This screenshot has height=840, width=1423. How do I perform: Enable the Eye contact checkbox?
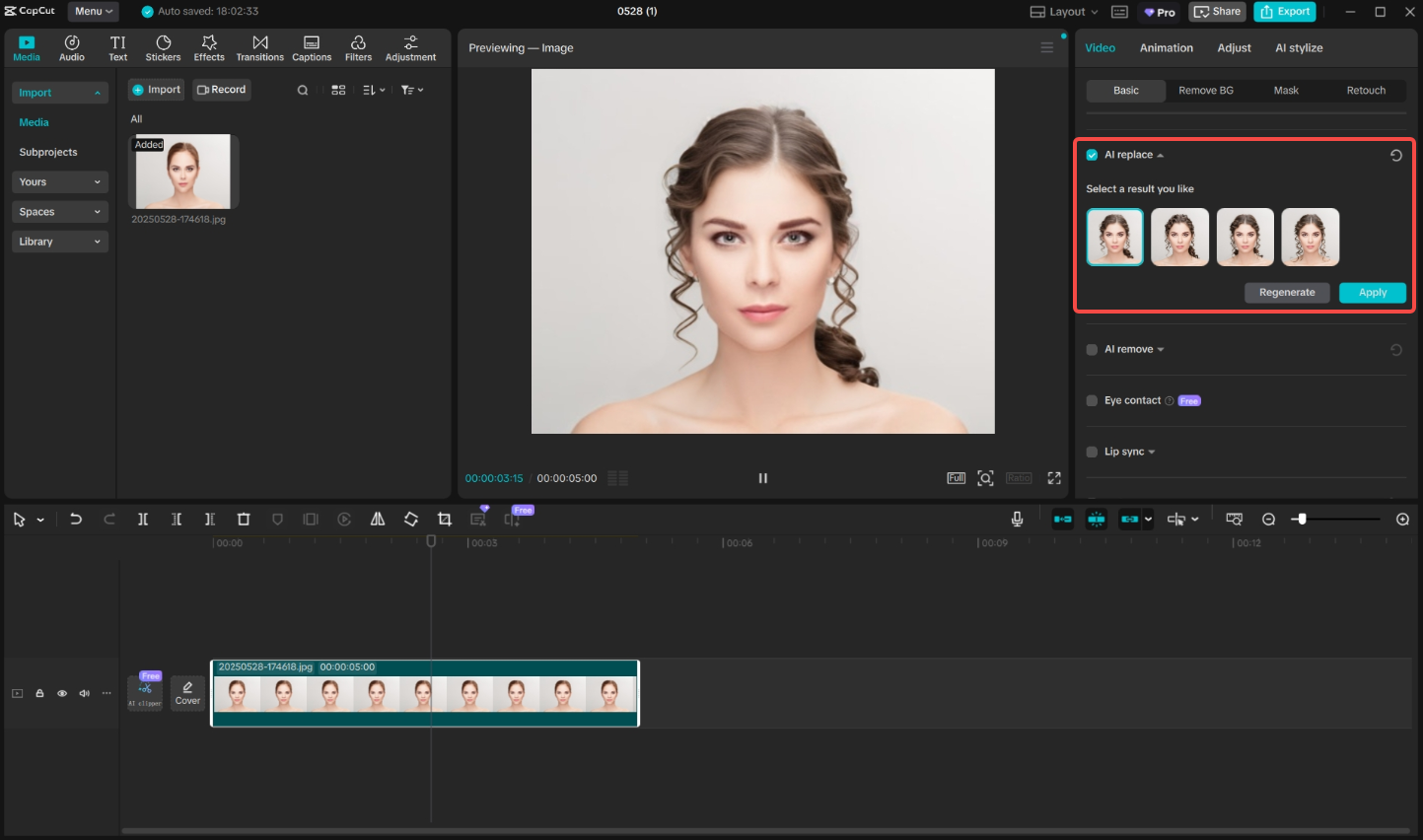coord(1092,401)
